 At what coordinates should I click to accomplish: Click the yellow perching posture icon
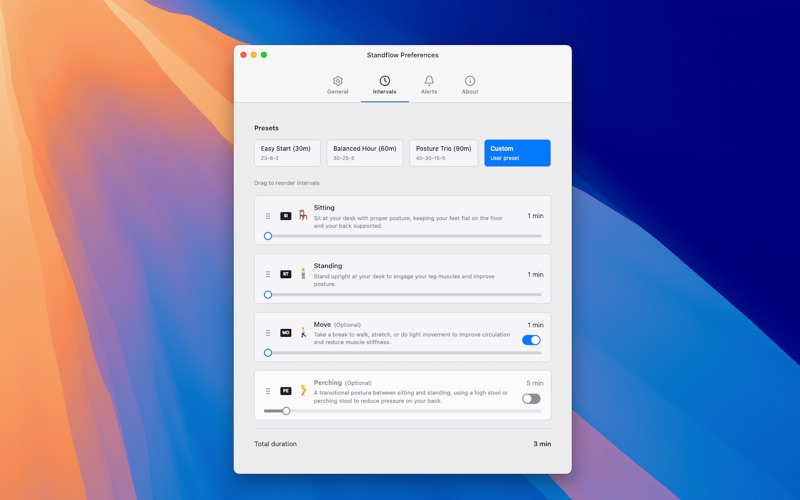tap(303, 390)
